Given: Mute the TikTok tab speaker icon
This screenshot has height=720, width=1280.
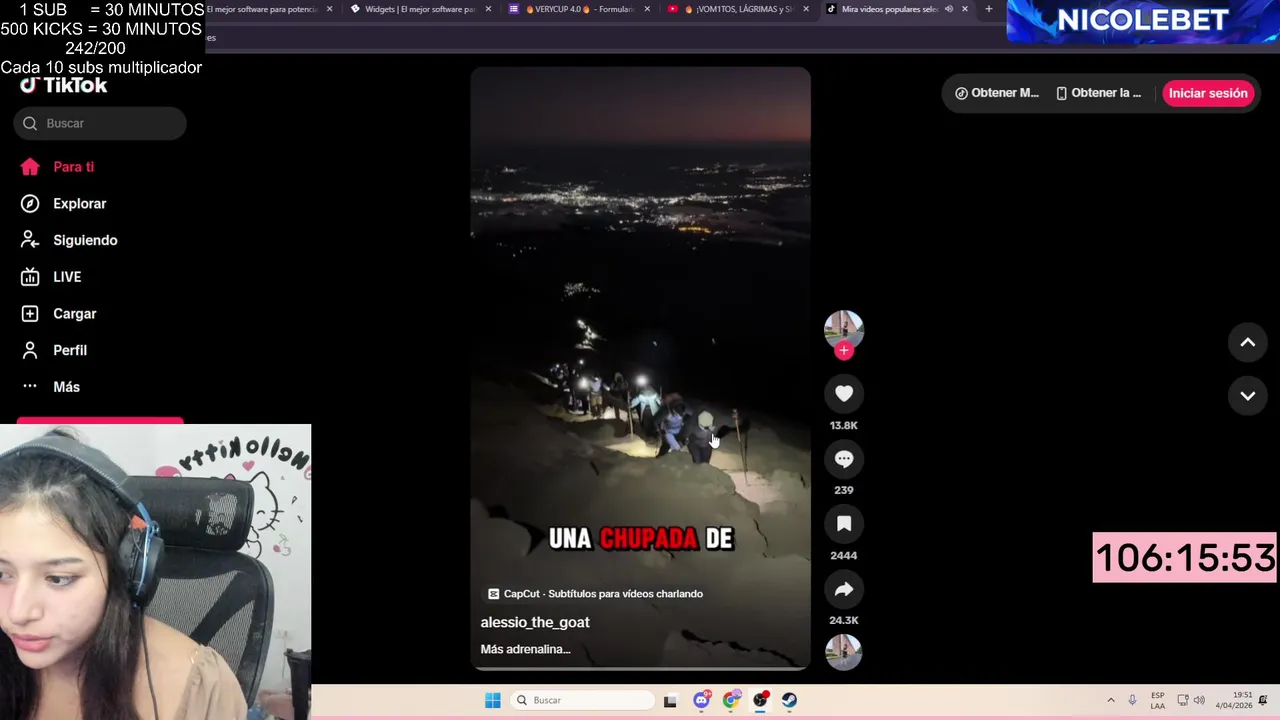Looking at the screenshot, I should tap(948, 9).
